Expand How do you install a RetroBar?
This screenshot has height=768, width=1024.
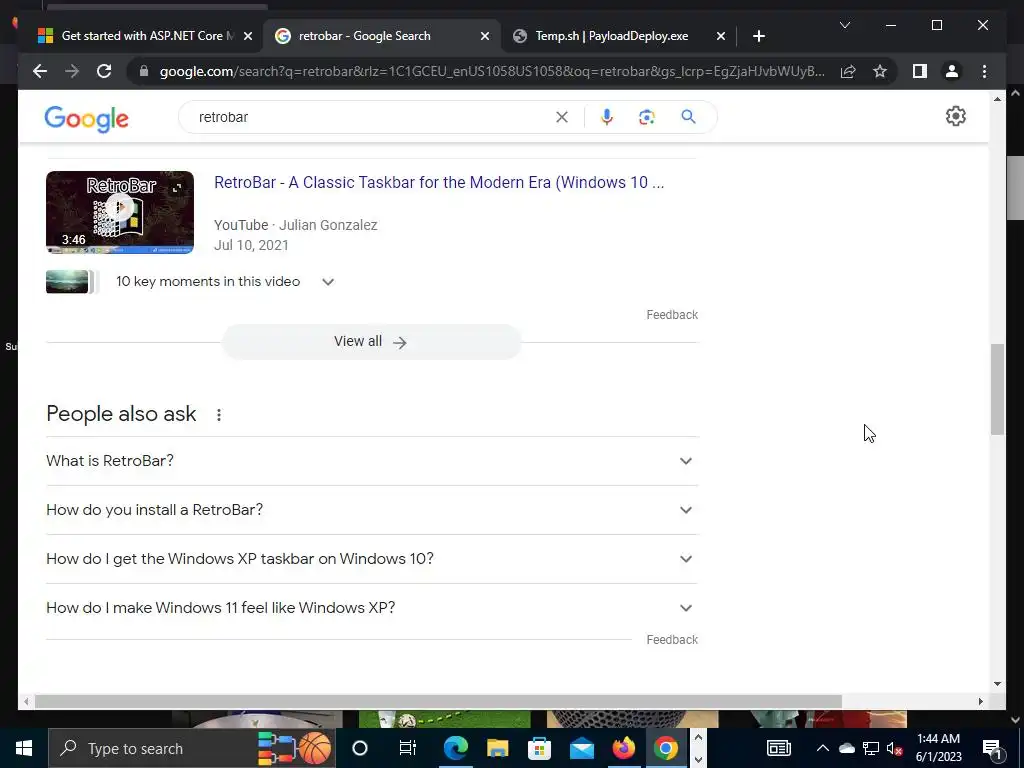372,510
